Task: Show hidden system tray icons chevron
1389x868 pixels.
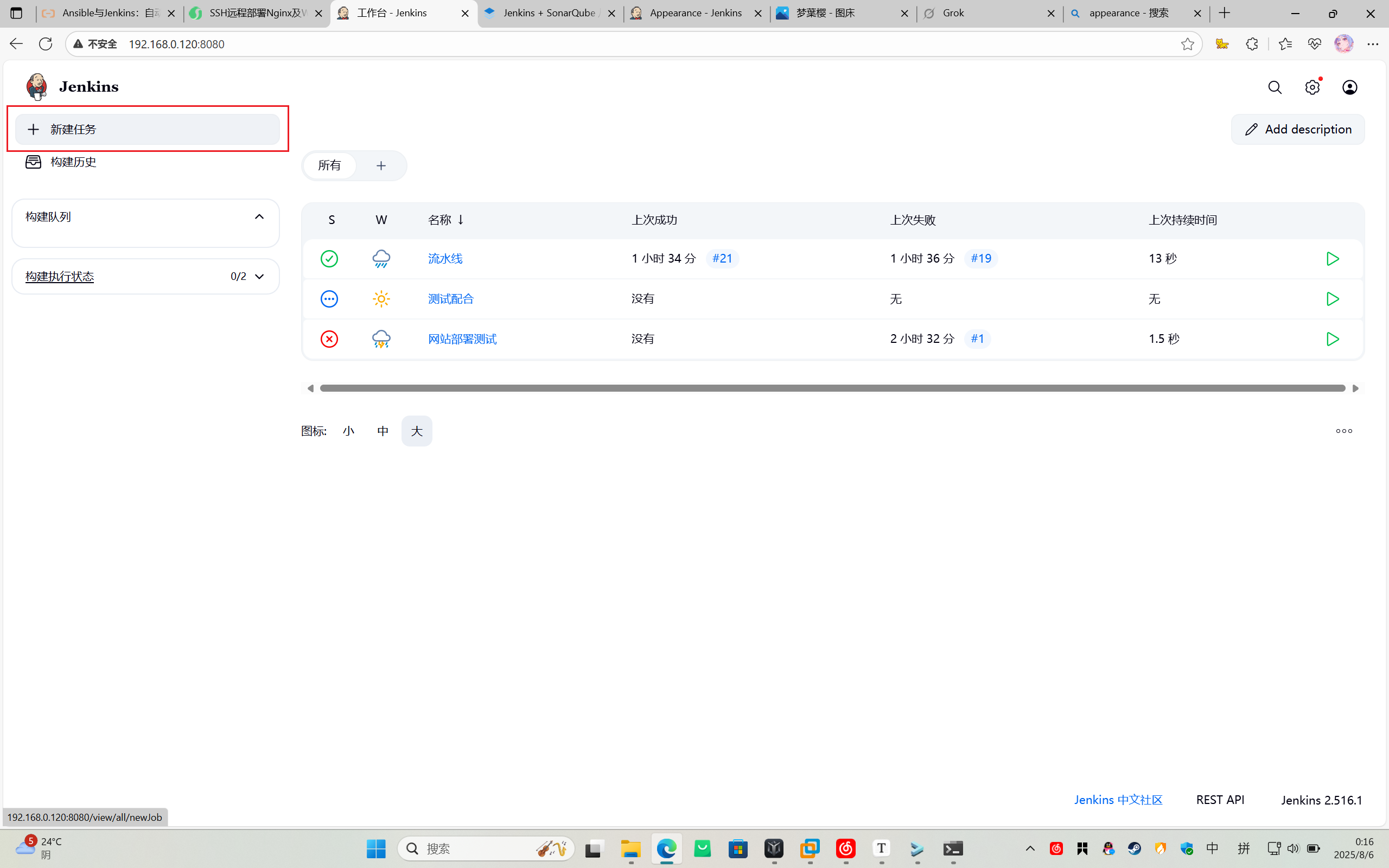Action: (1030, 848)
